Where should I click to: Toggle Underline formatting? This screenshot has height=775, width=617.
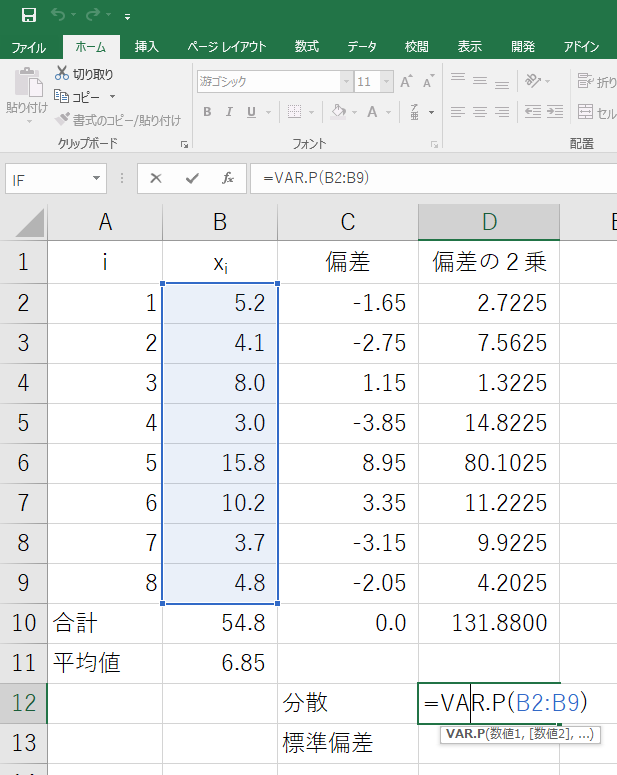pyautogui.click(x=252, y=112)
